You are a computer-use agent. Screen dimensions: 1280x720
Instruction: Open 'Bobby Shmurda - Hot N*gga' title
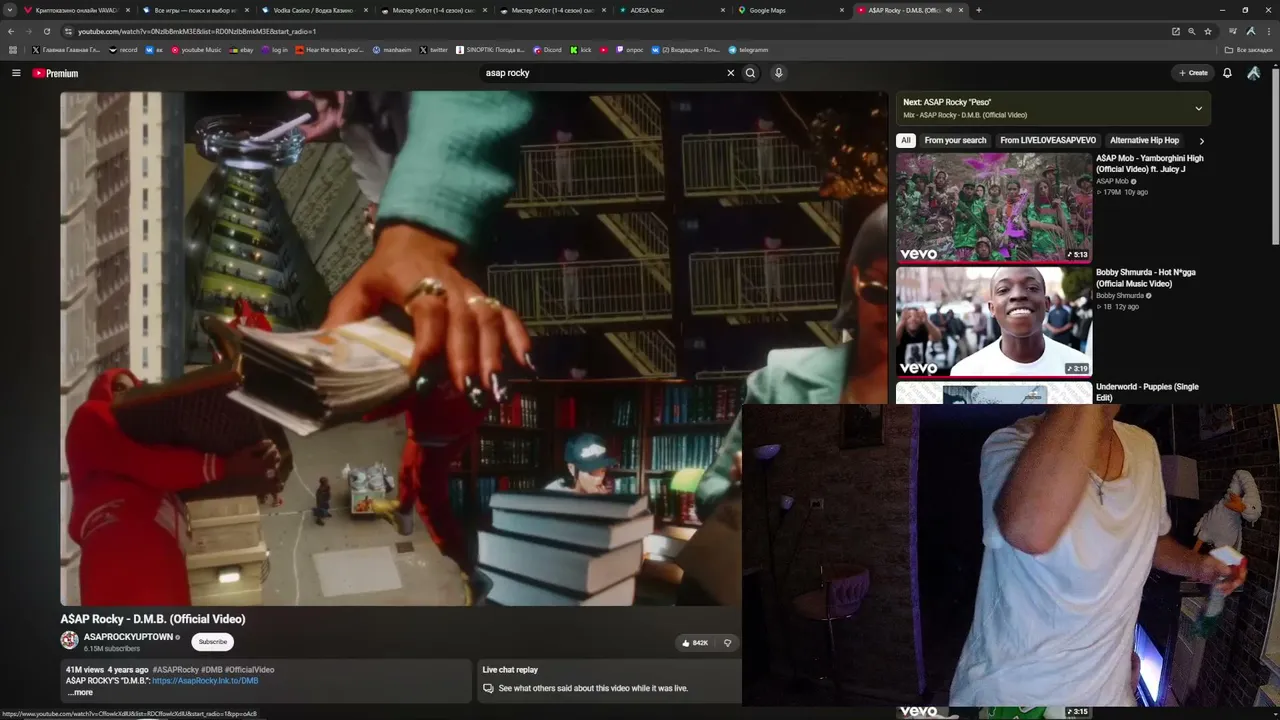[x=1146, y=278]
